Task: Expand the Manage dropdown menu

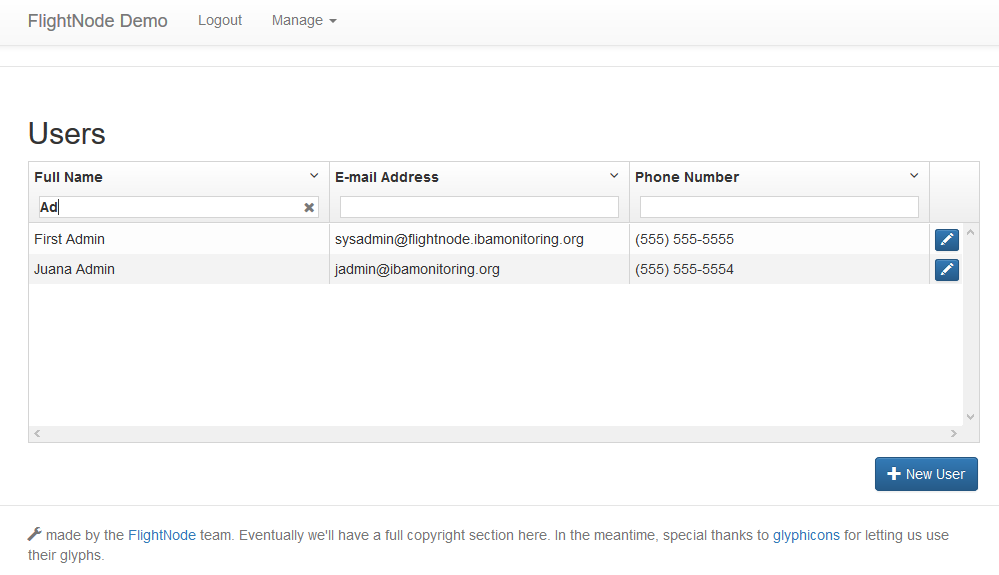Action: tap(304, 20)
